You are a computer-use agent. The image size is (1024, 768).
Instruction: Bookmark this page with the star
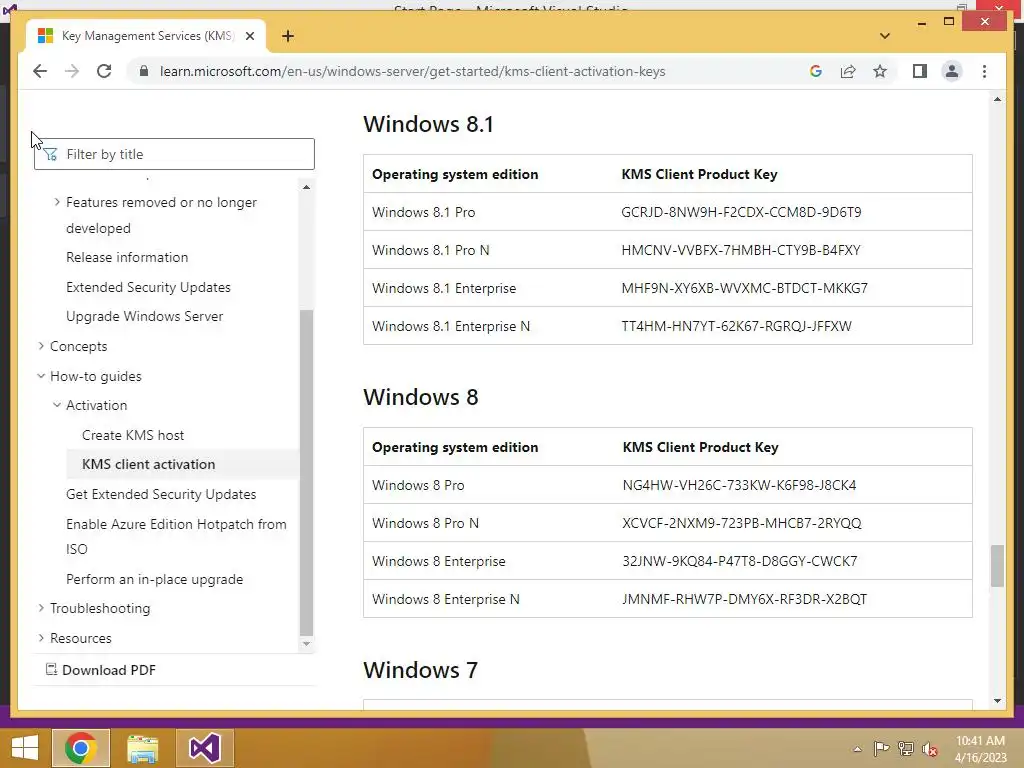(880, 71)
